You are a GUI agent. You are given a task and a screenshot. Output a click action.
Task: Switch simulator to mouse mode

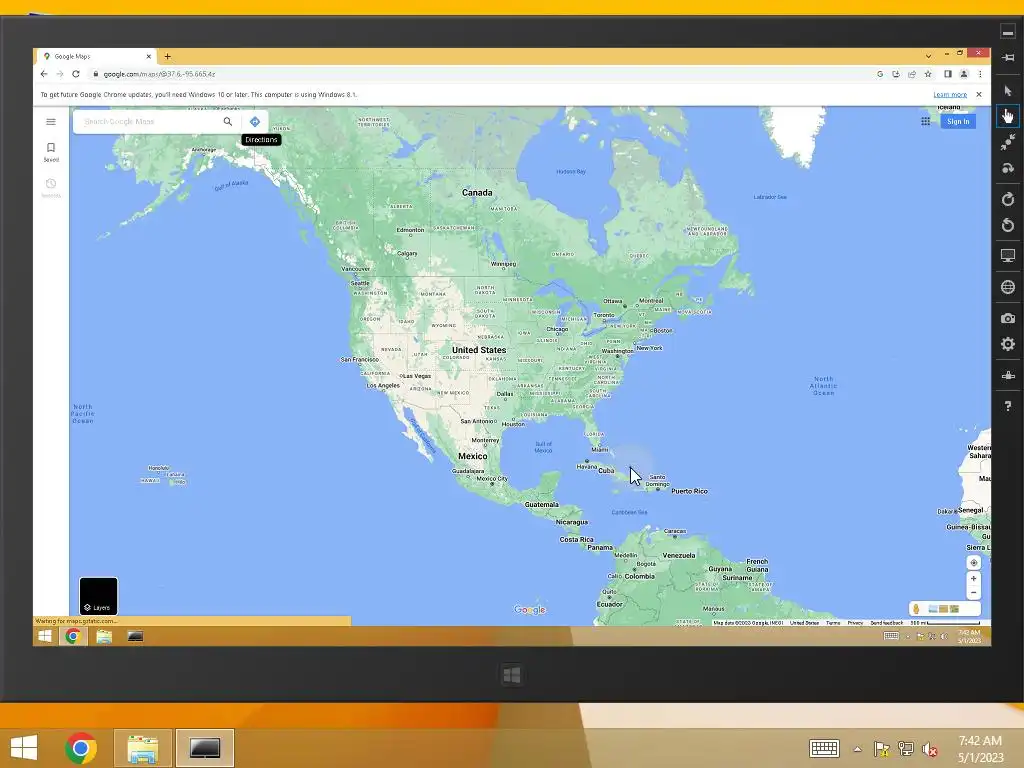click(1008, 91)
